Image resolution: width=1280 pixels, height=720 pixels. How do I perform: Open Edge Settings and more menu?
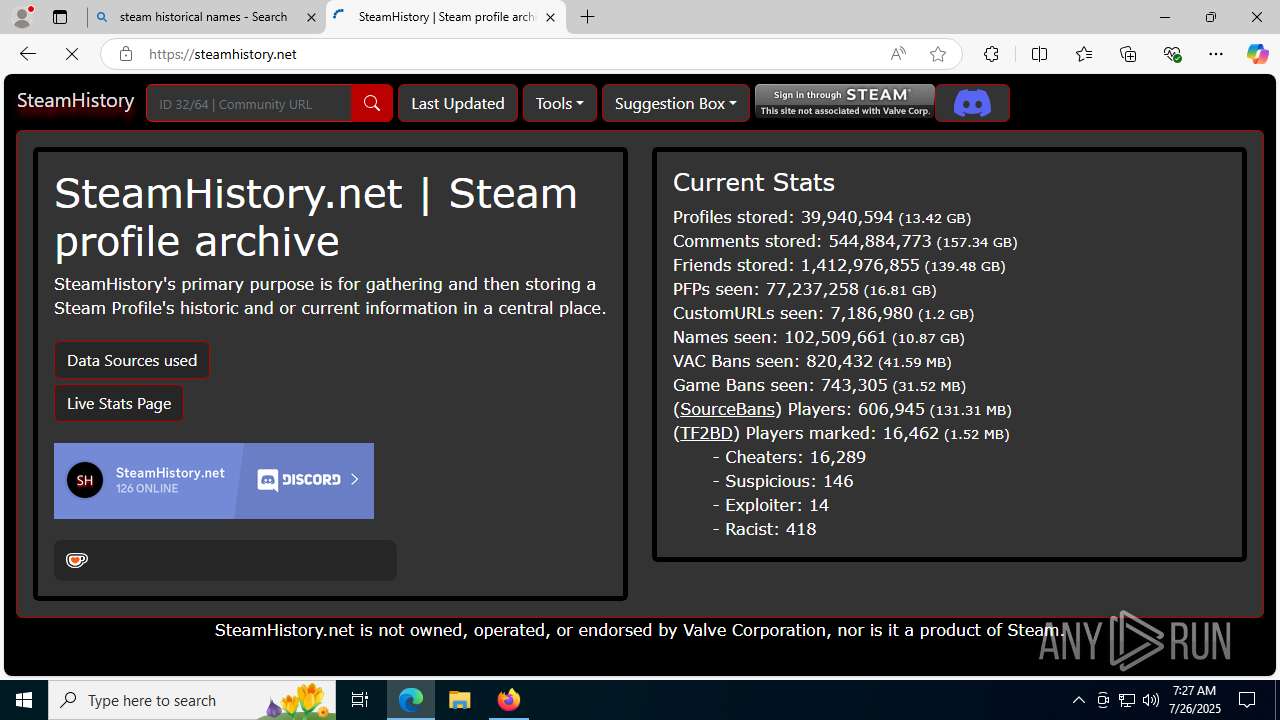pos(1216,54)
